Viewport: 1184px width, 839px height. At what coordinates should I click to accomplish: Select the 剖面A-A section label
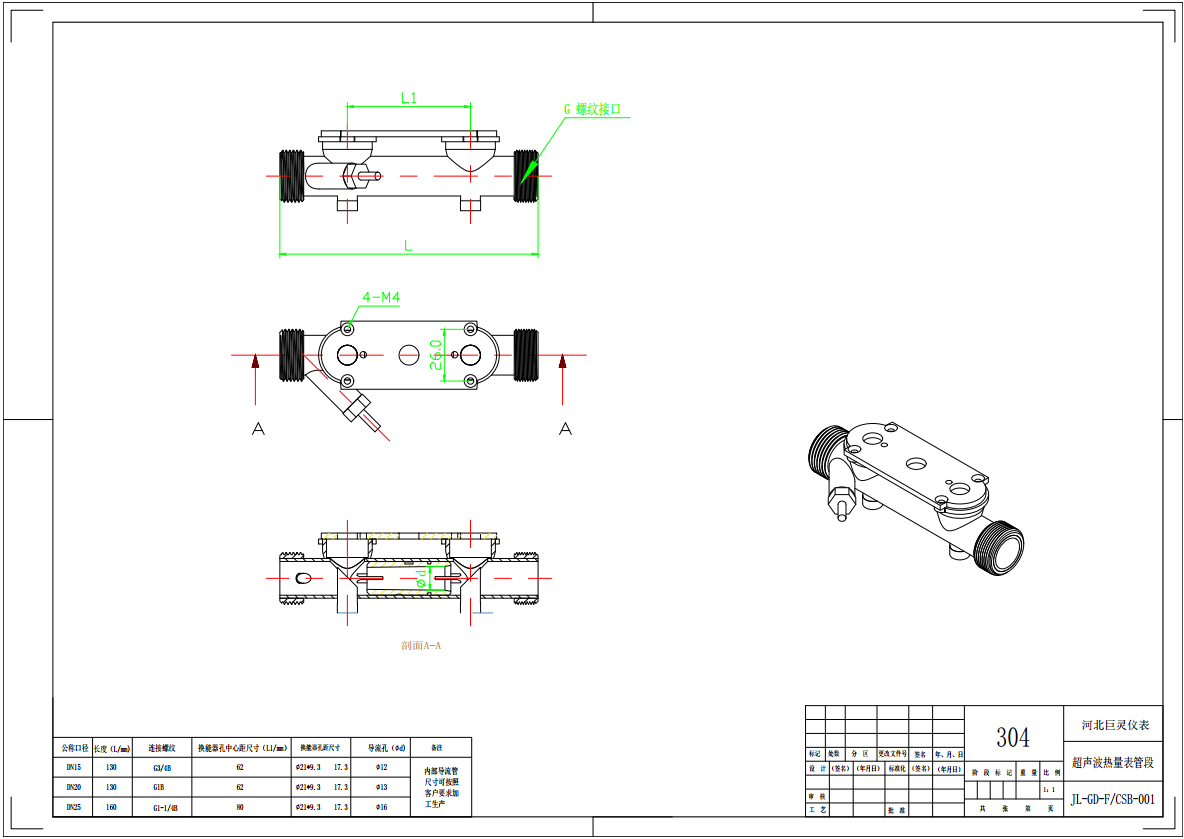click(x=420, y=646)
